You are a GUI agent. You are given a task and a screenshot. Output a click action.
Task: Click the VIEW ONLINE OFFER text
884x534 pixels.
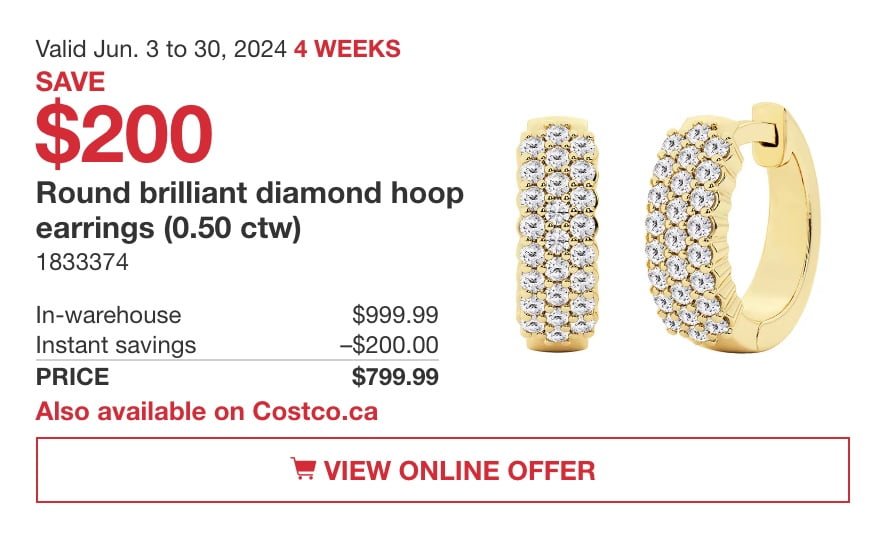point(459,470)
